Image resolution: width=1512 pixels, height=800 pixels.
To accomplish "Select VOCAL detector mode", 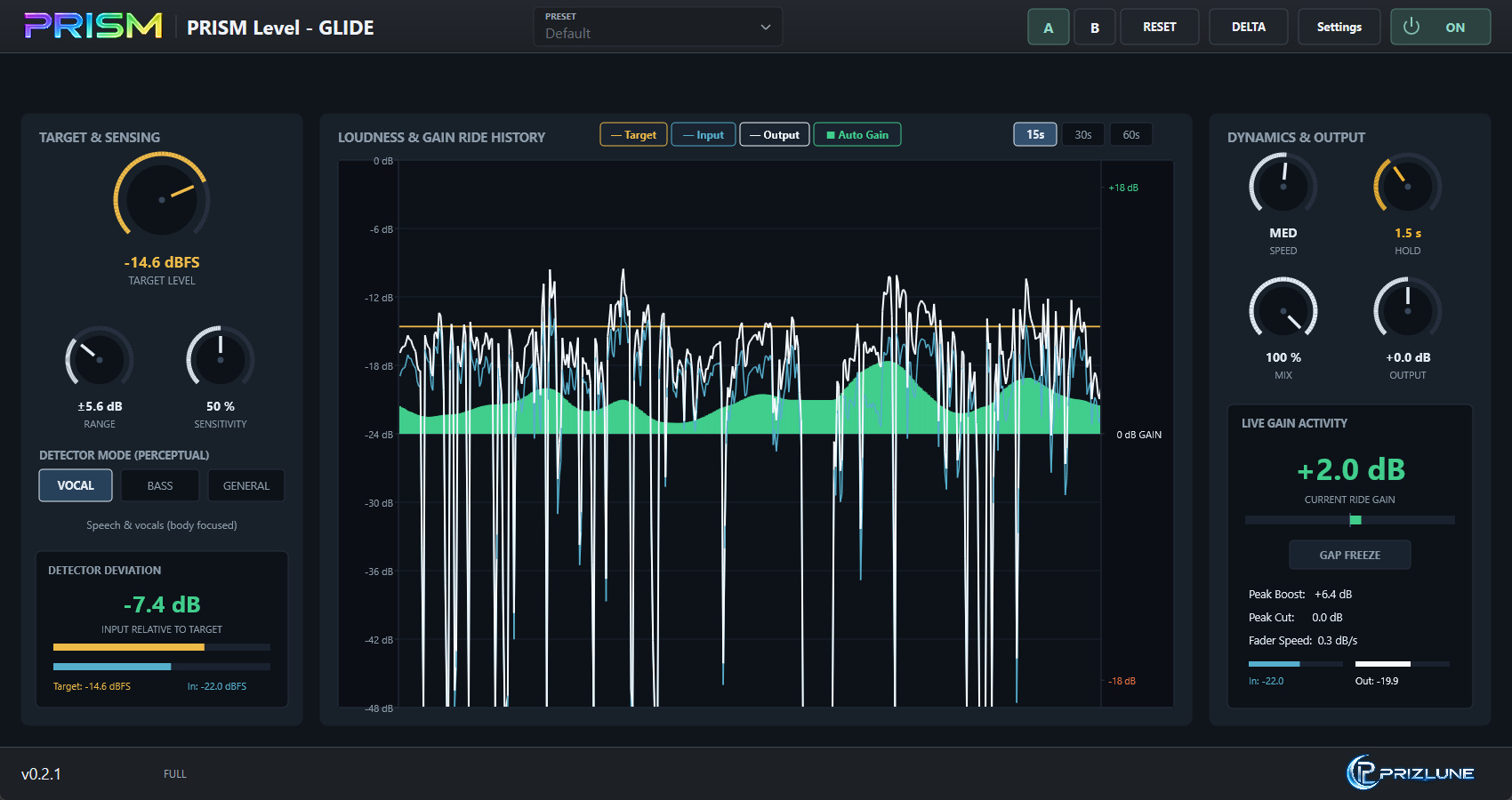I will (76, 485).
